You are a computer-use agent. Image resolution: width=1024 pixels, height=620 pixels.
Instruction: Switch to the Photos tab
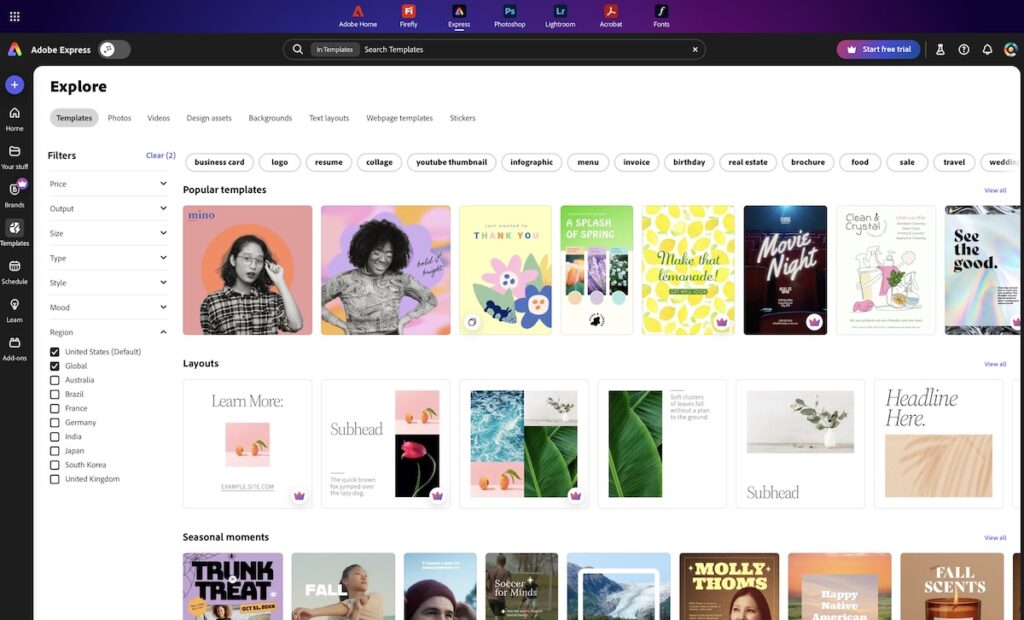pos(119,117)
